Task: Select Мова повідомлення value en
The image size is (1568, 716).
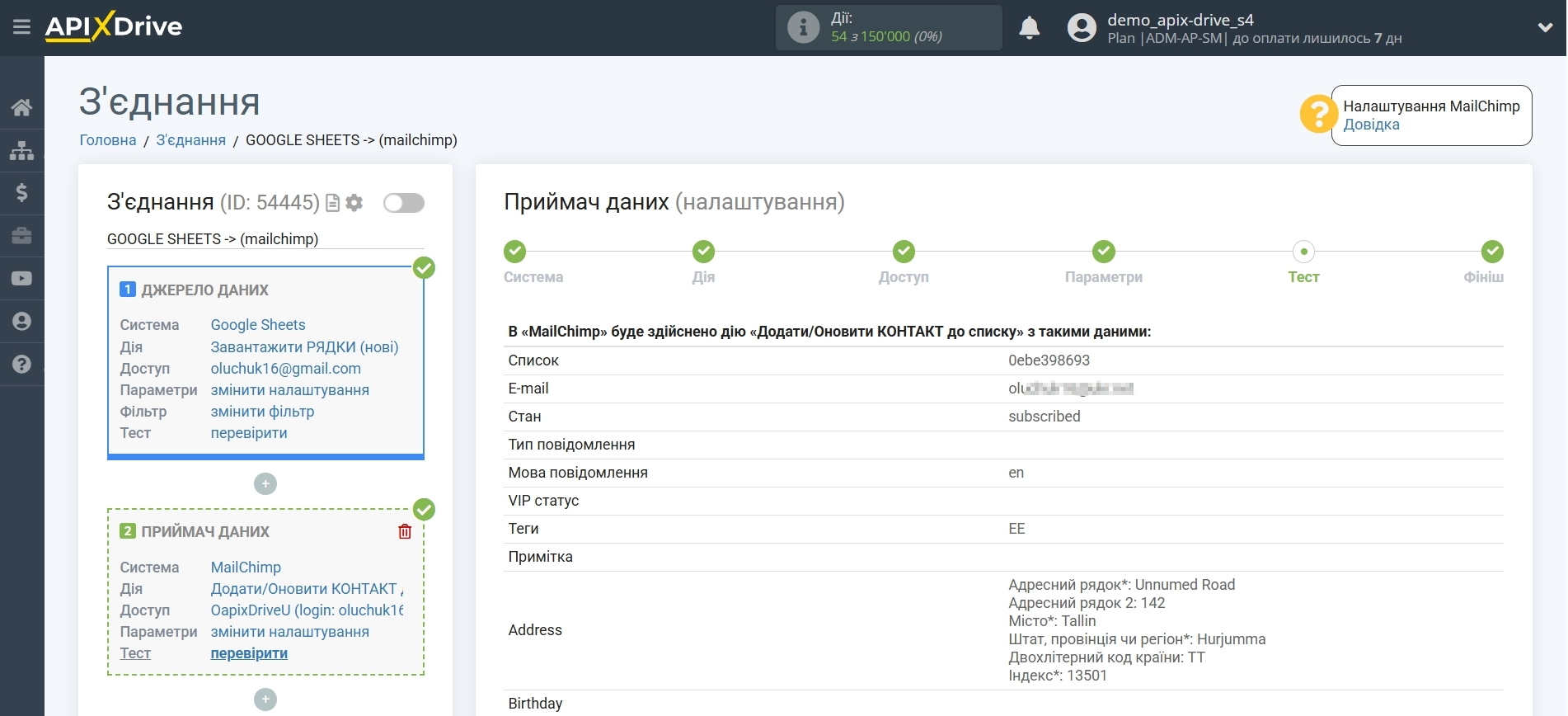Action: 1016,473
